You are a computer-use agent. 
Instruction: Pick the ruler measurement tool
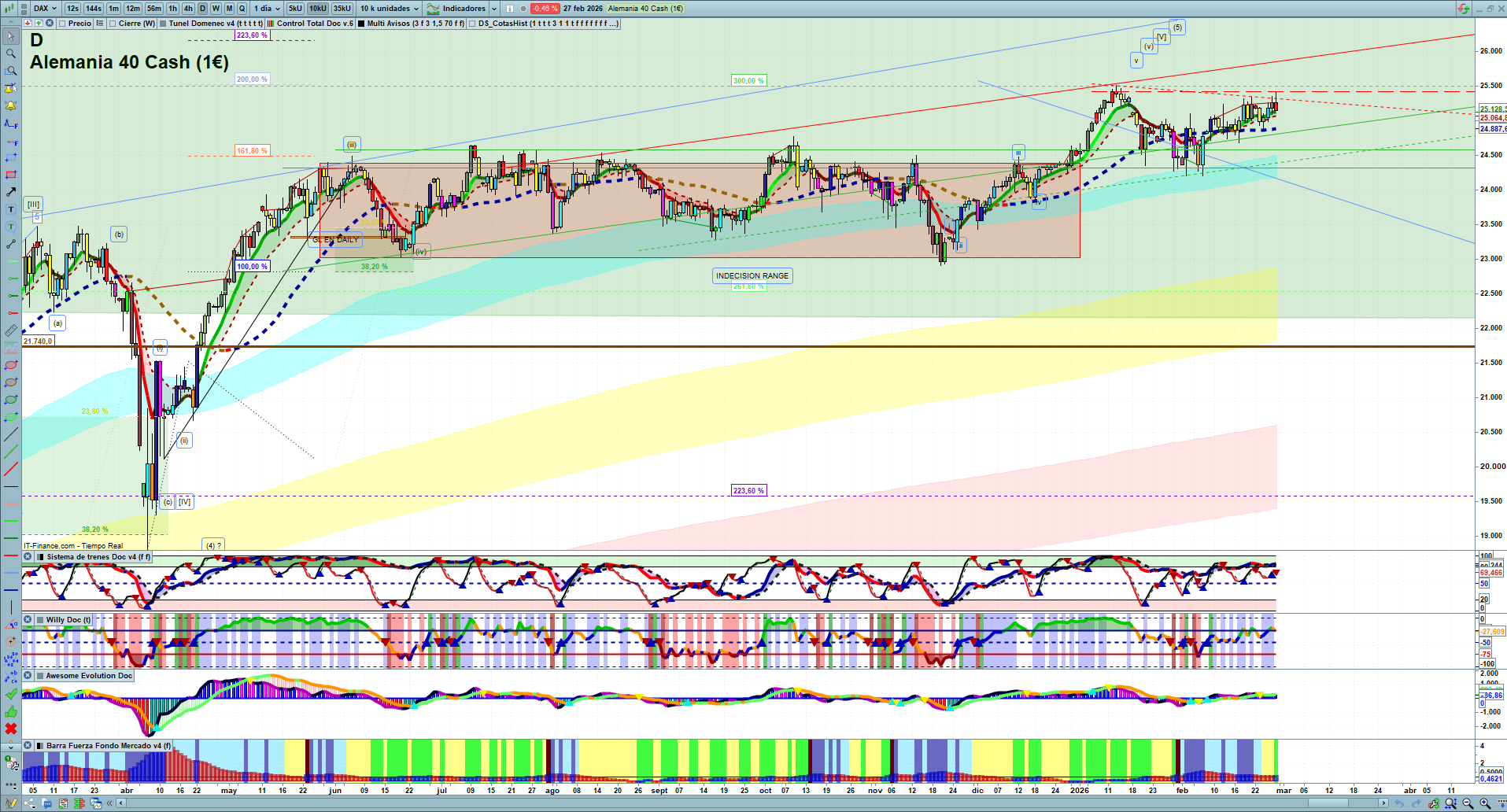pyautogui.click(x=11, y=330)
